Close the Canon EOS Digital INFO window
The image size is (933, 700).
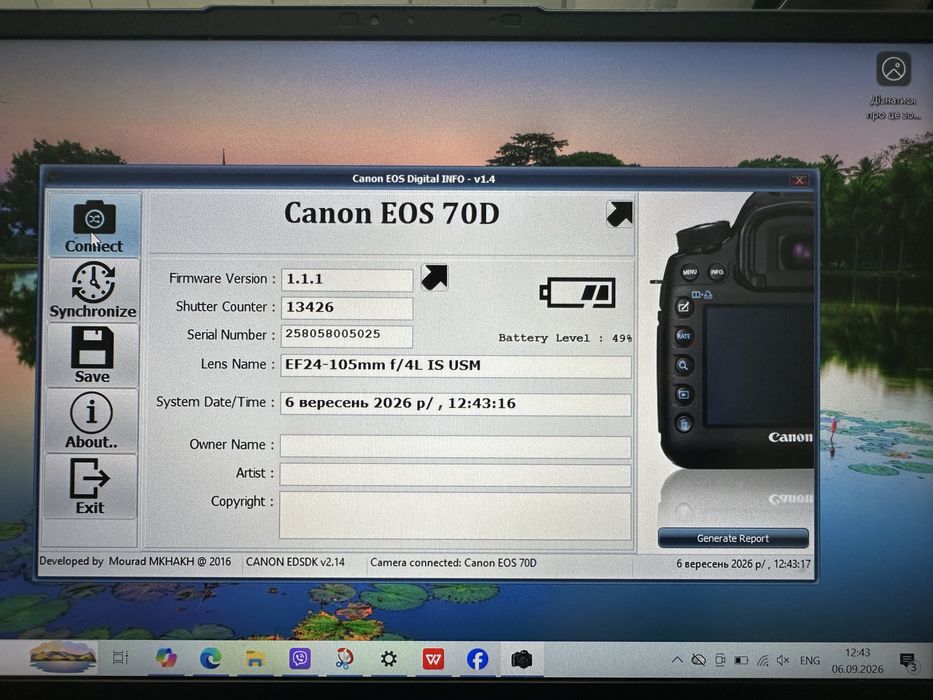click(799, 180)
